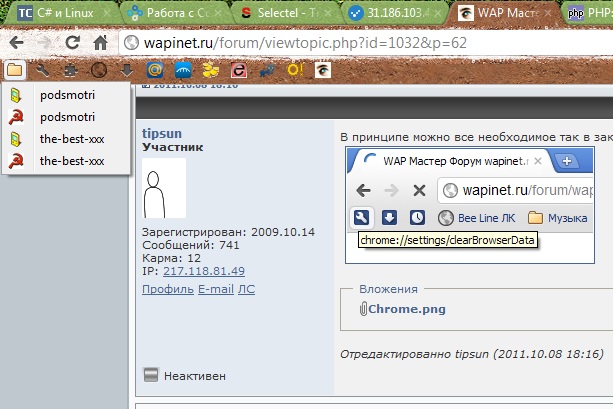Viewport: 613px width, 409px height.
Task: Go back with the browser back arrow
Action: [15, 44]
